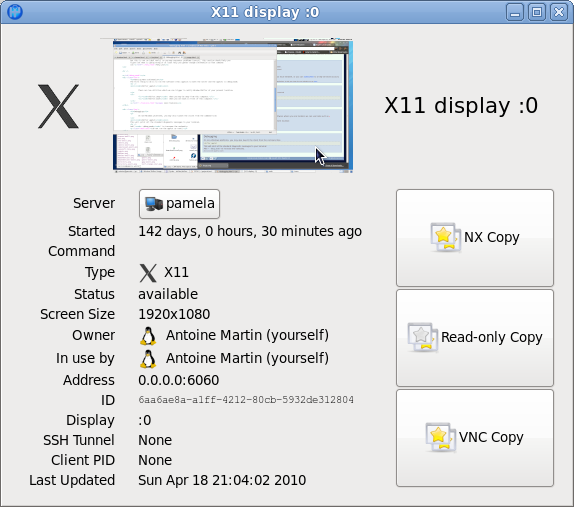Minimize the X11 display window

click(515, 12)
